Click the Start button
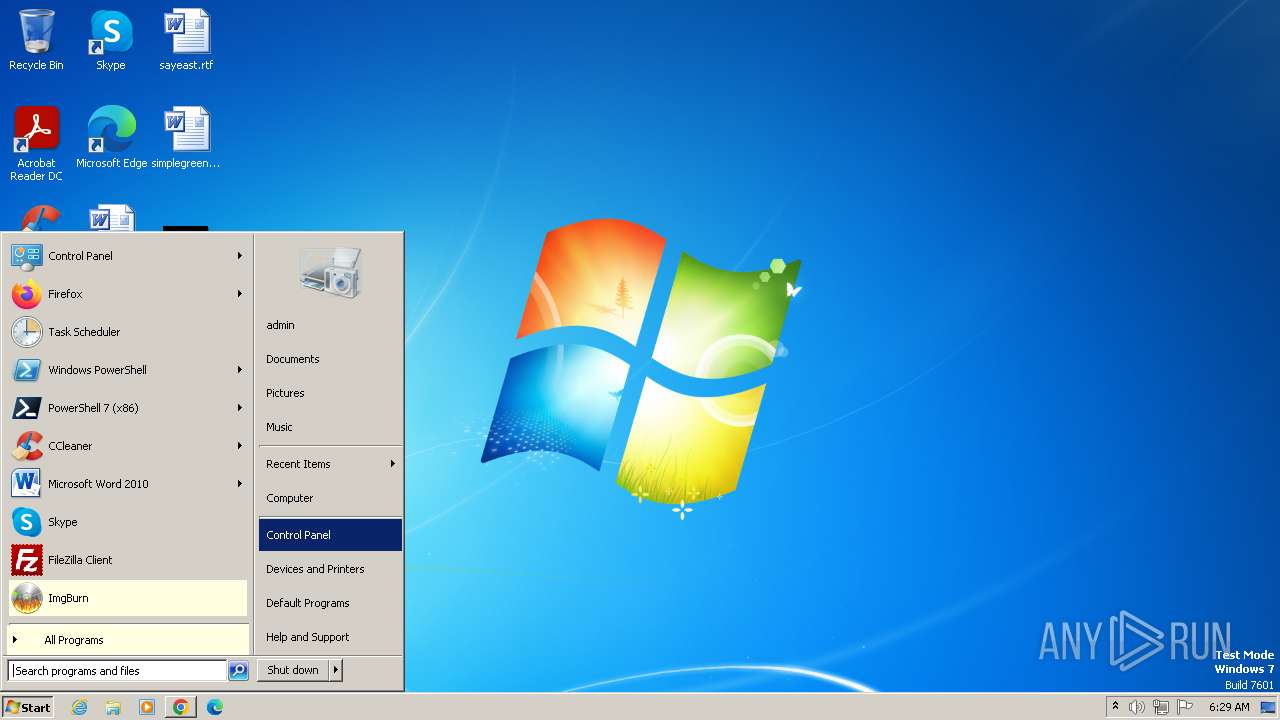 click(28, 707)
